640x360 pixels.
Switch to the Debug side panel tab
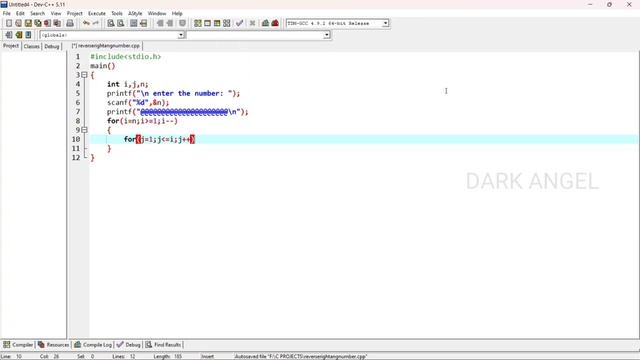pyautogui.click(x=52, y=47)
